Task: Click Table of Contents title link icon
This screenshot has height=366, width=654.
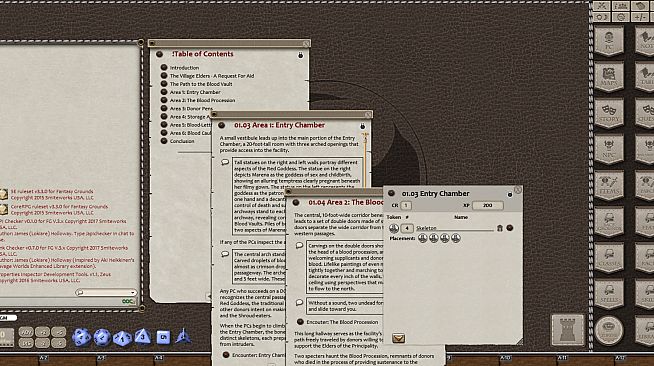Action: [x=159, y=54]
